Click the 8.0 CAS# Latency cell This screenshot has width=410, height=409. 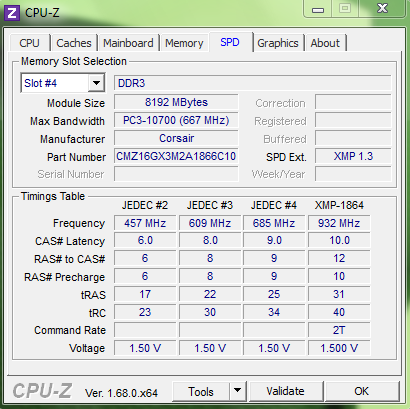click(210, 240)
